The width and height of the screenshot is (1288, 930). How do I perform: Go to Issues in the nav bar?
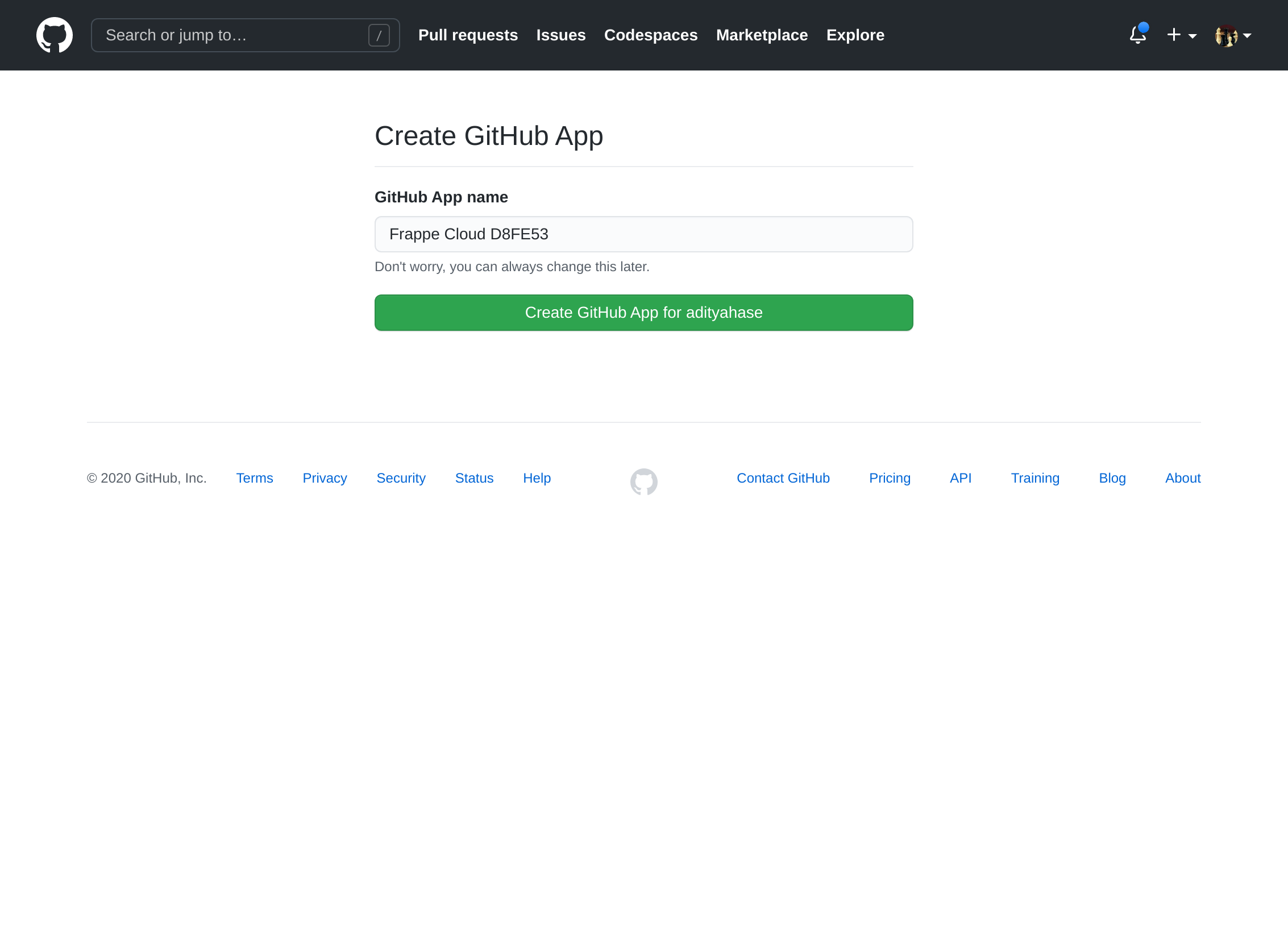(561, 35)
